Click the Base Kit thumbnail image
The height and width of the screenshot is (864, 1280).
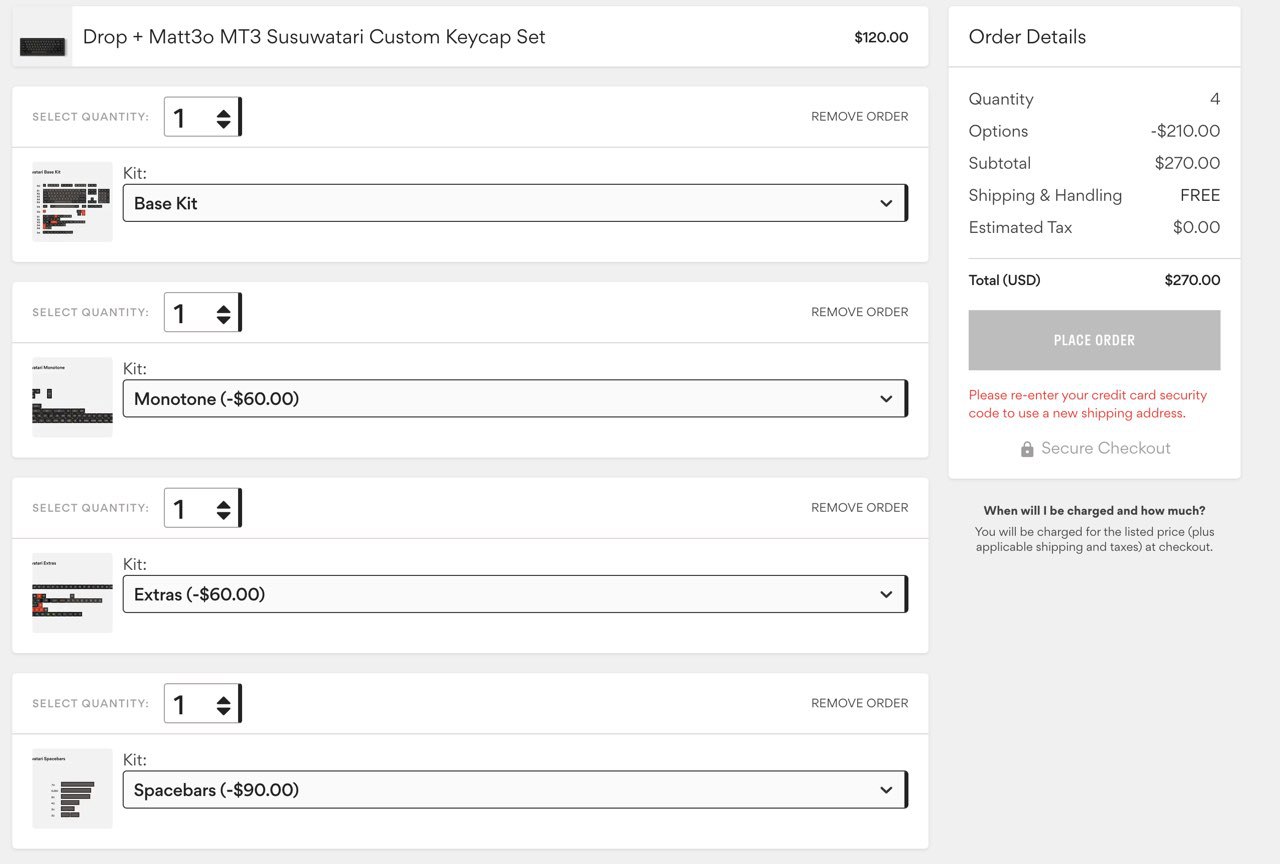point(72,202)
